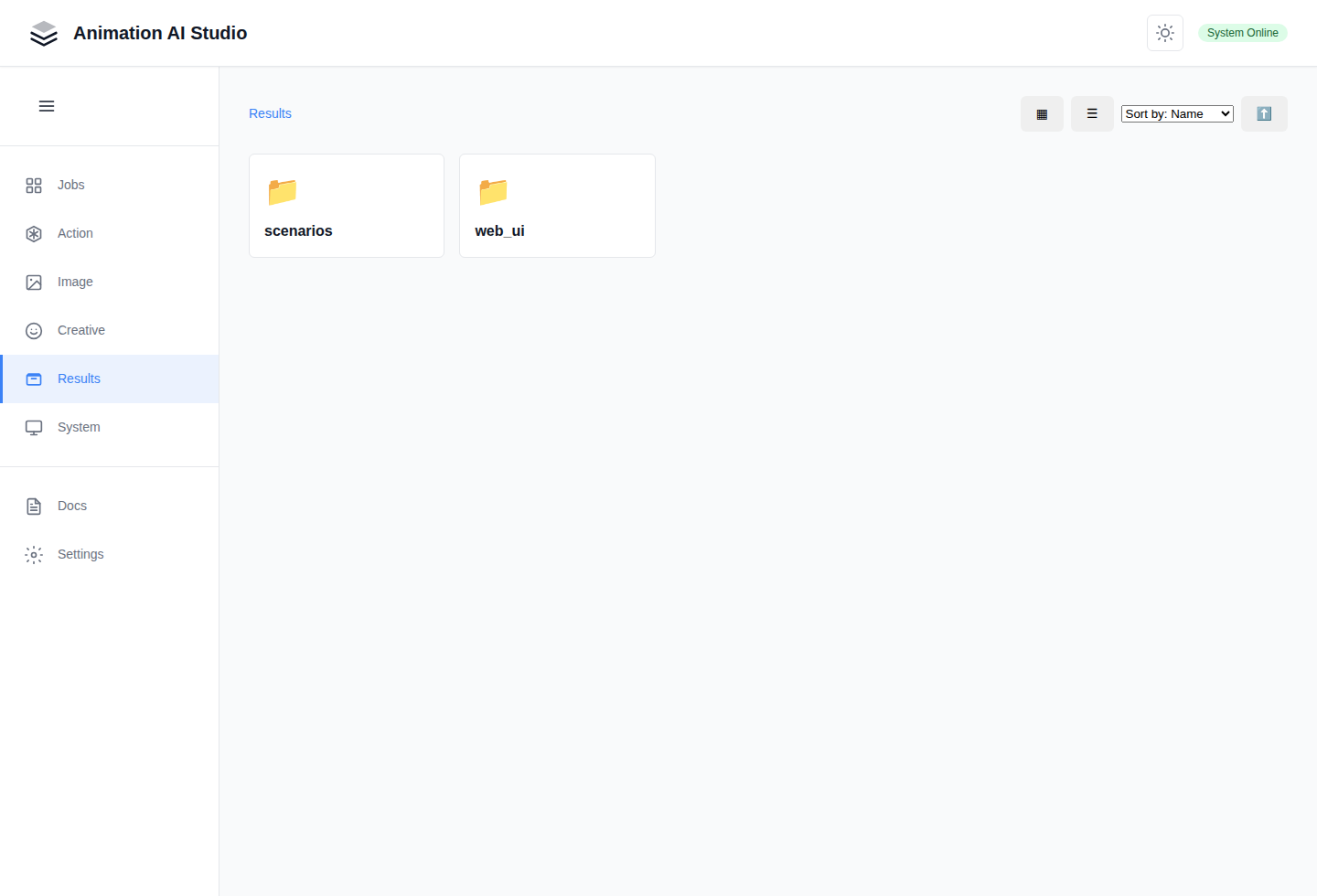Open the web_ui folder name

pyautogui.click(x=499, y=231)
